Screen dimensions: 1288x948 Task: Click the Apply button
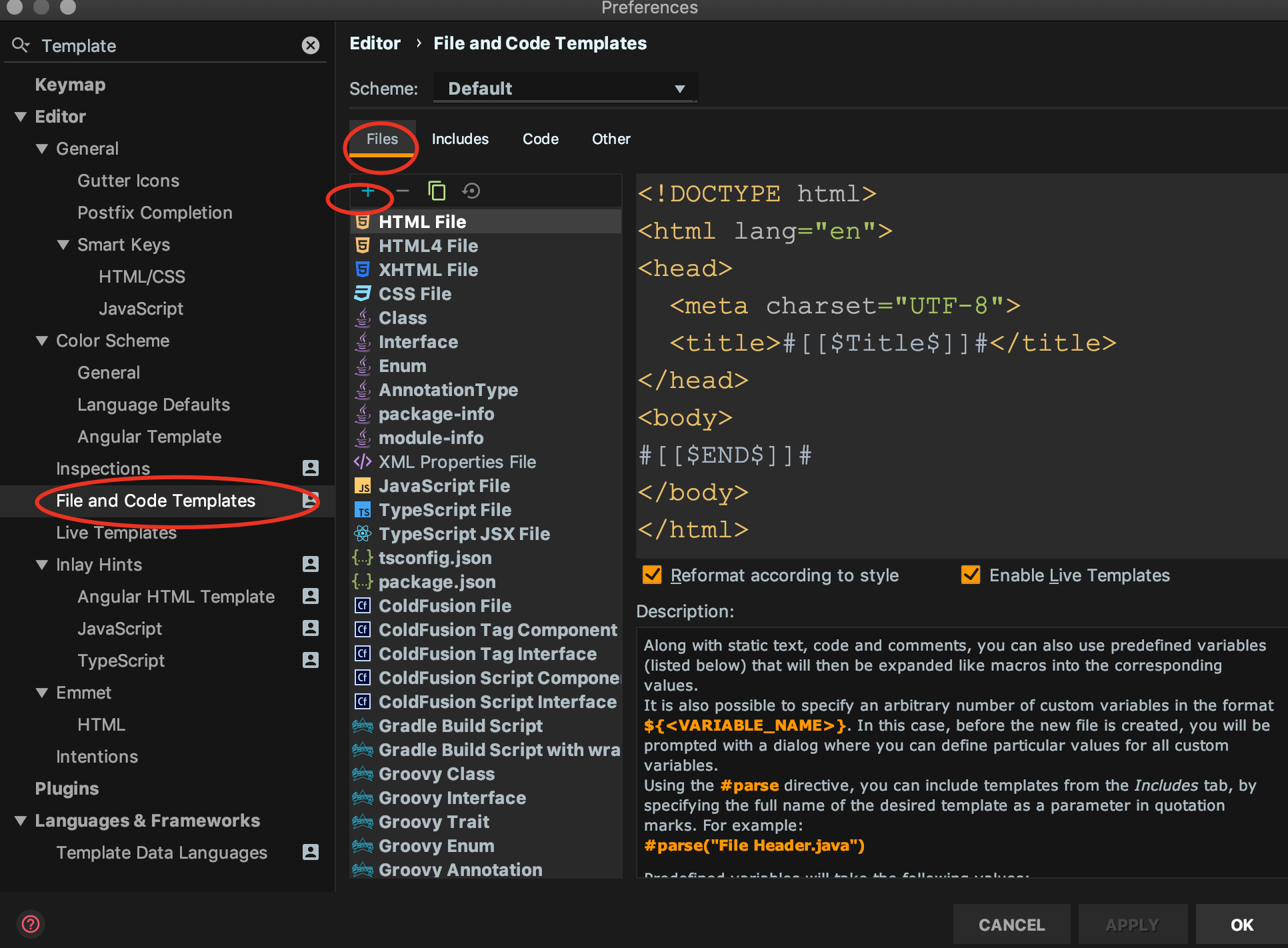[x=1133, y=925]
